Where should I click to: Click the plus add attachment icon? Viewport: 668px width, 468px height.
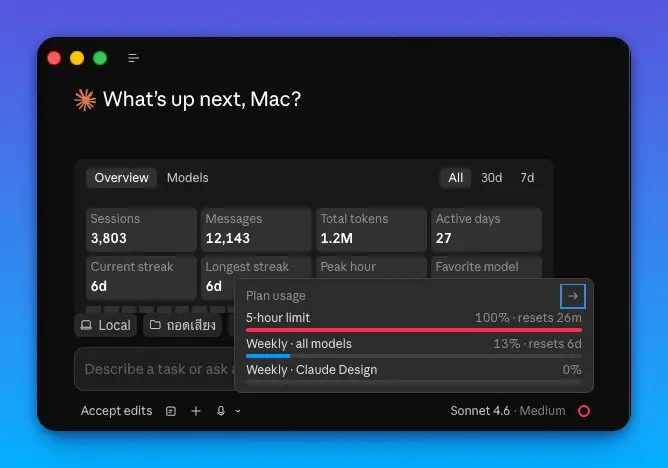pyautogui.click(x=196, y=411)
